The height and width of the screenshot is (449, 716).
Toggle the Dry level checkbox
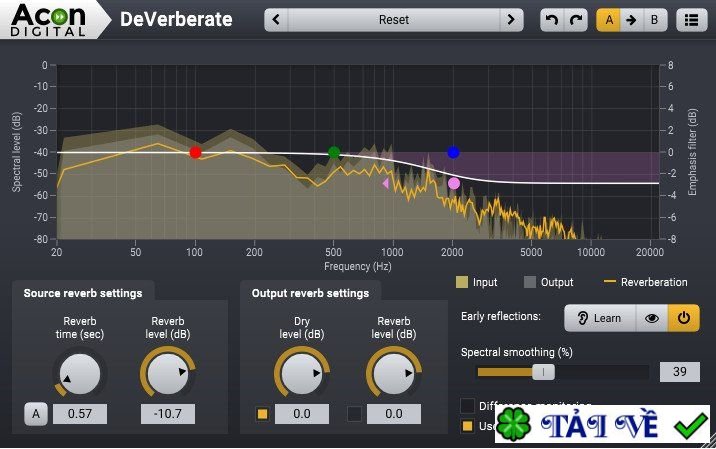[x=263, y=414]
